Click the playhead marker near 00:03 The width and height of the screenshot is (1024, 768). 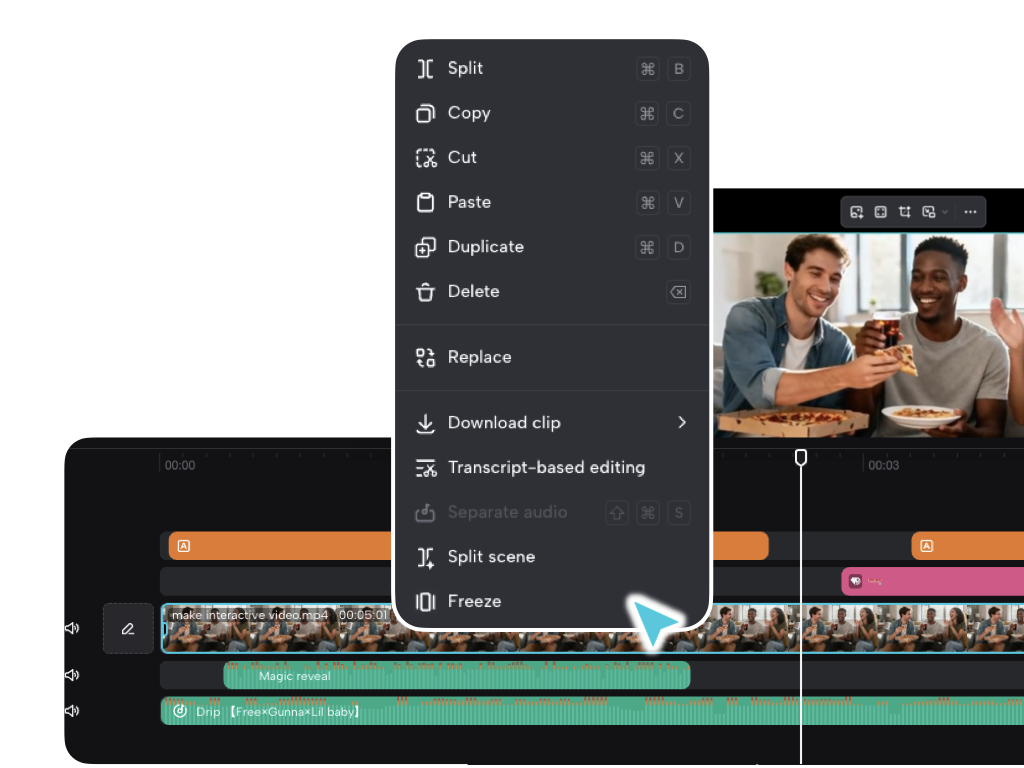(800, 457)
